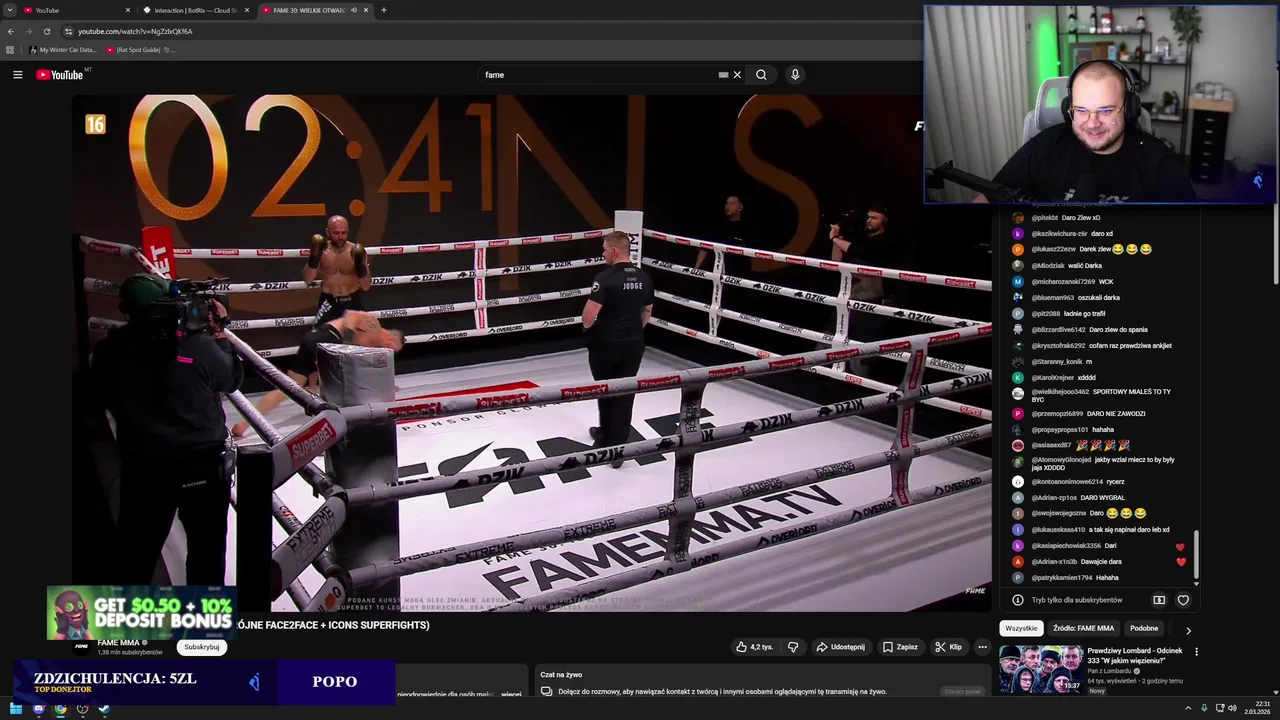Open Steam from the taskbar
1280x720 pixels.
pos(104,709)
